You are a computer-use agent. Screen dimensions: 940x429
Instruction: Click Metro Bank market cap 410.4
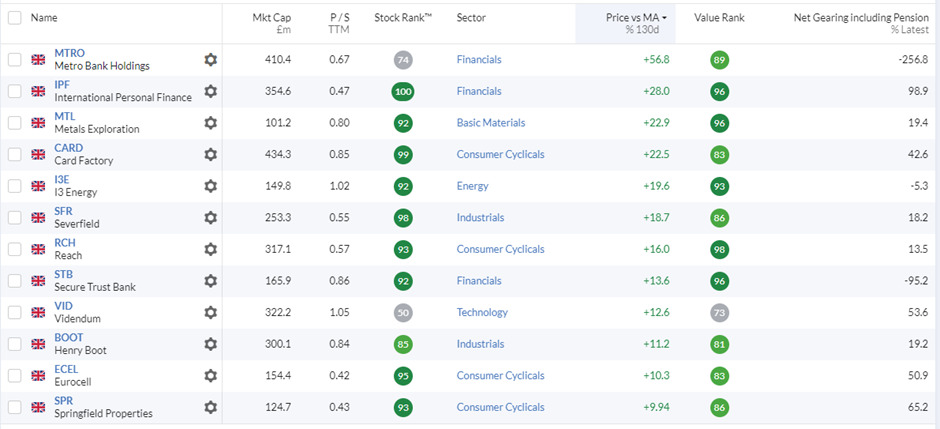coord(278,59)
